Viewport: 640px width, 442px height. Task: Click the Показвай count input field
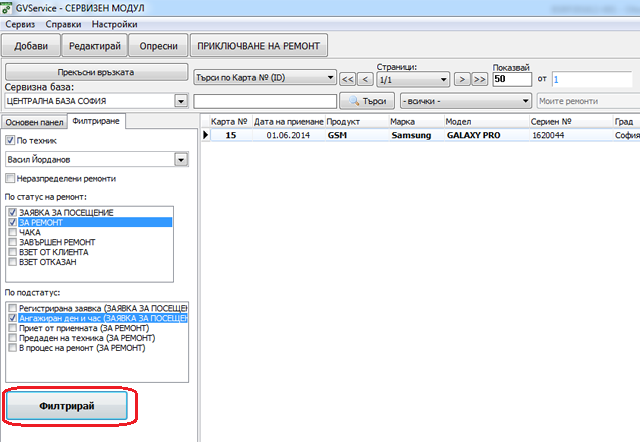(x=512, y=79)
